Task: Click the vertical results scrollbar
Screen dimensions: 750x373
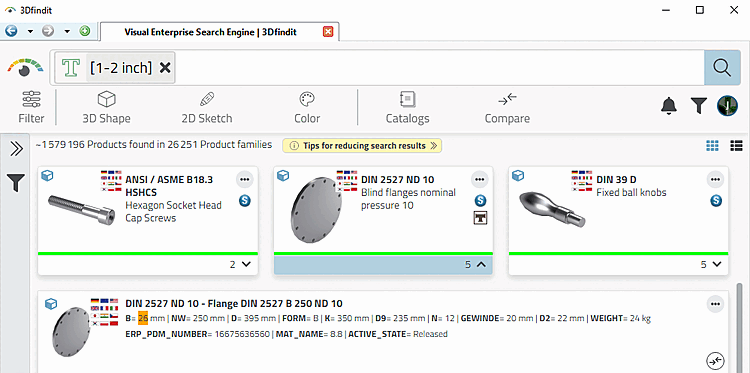Action: click(740, 328)
